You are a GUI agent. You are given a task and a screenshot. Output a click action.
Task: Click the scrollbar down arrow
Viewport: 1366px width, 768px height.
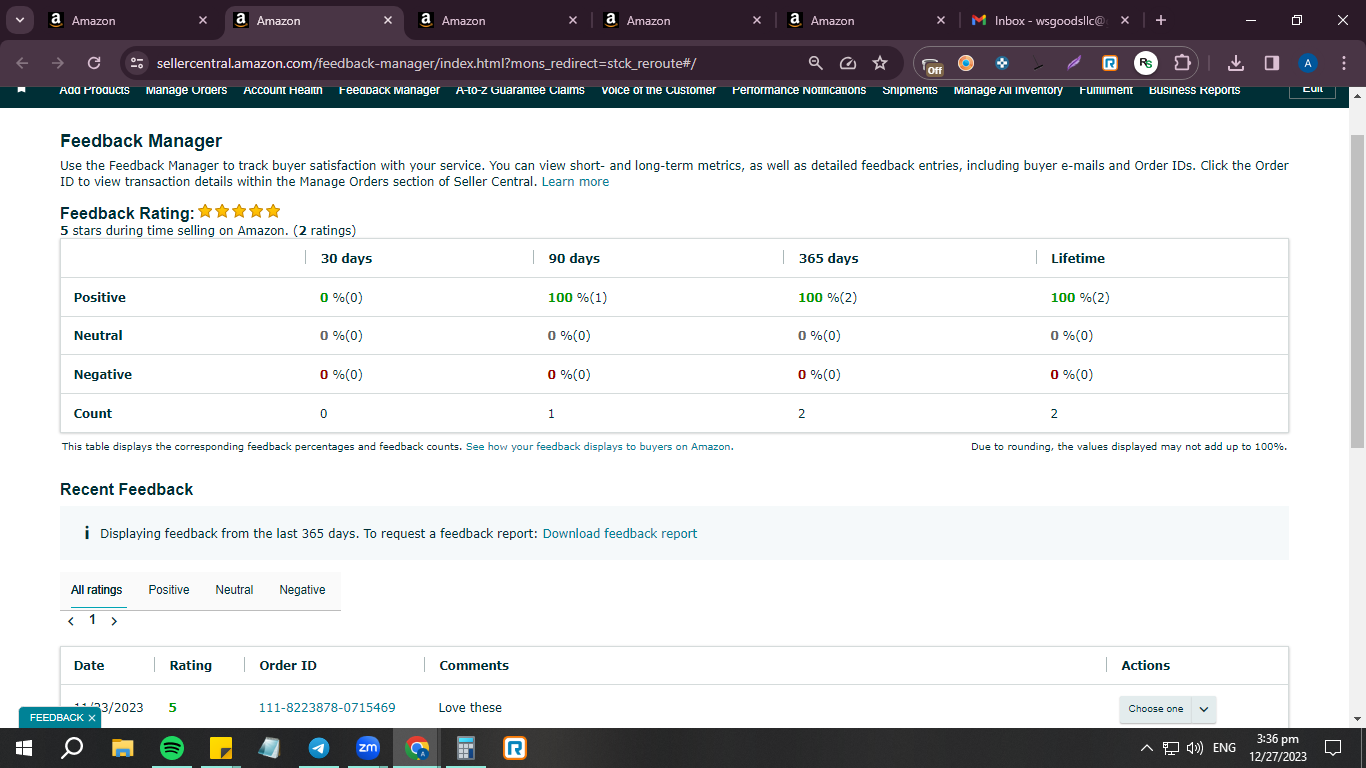[1357, 718]
